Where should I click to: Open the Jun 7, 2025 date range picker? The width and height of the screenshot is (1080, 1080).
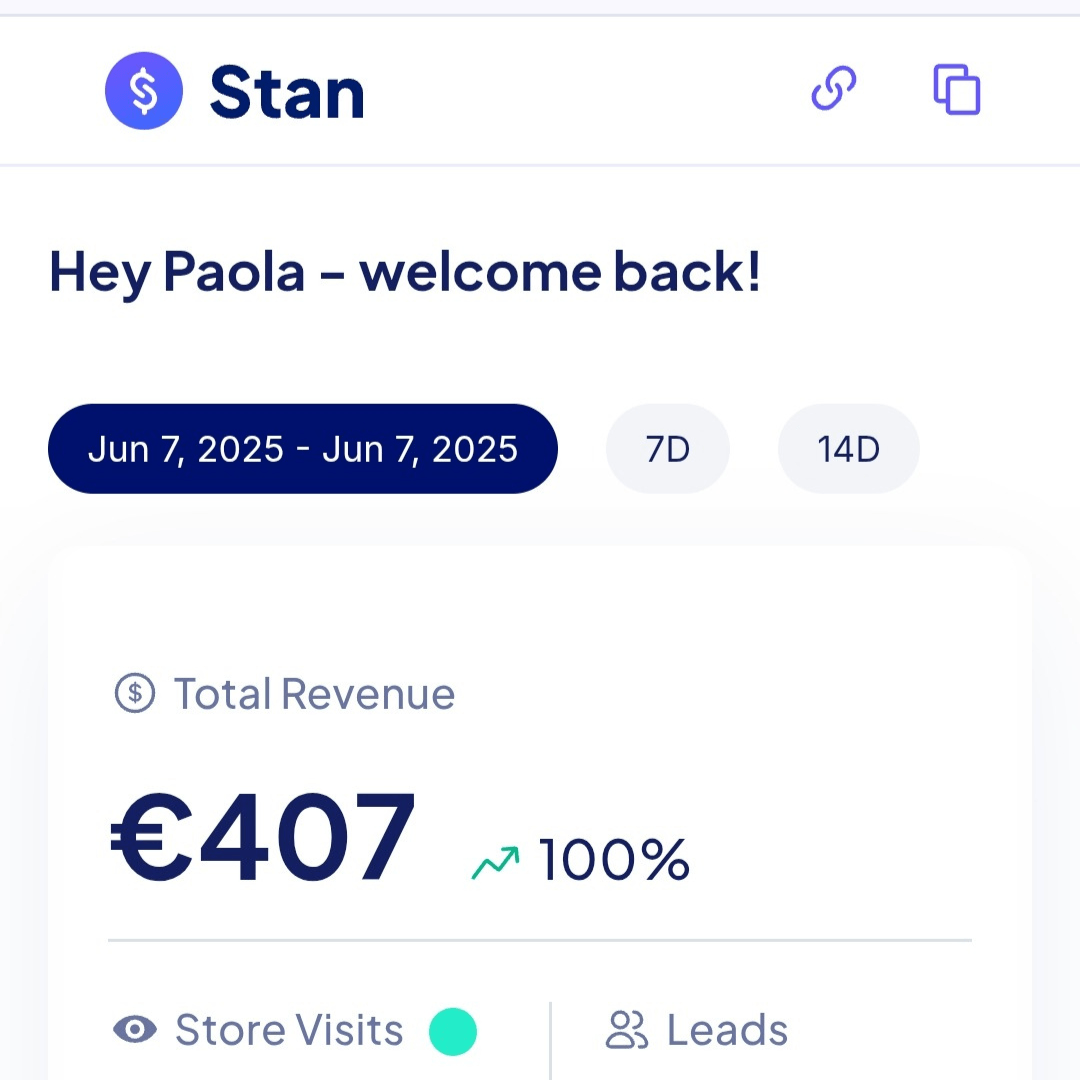[303, 449]
